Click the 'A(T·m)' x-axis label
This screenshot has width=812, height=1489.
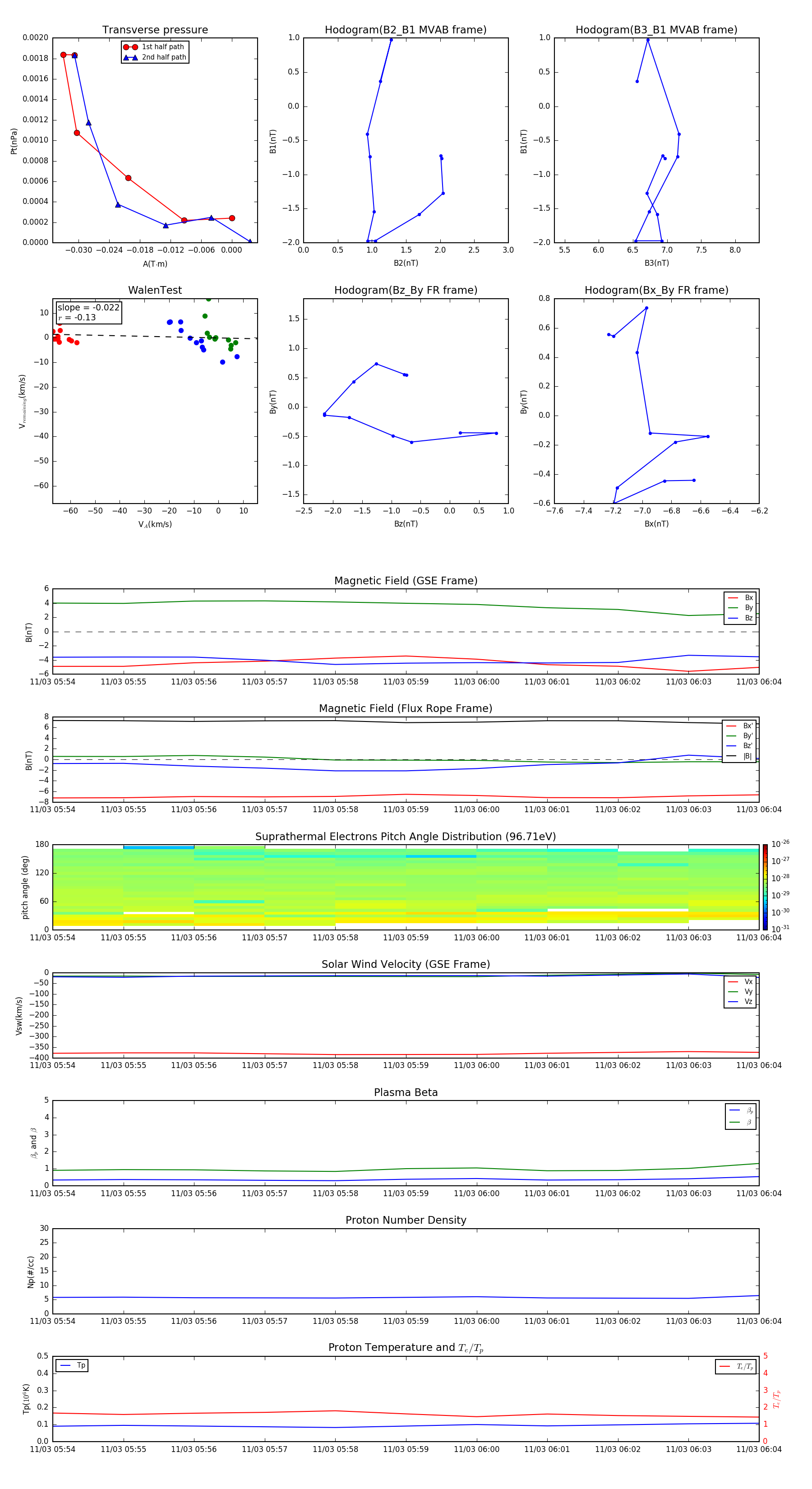155,264
